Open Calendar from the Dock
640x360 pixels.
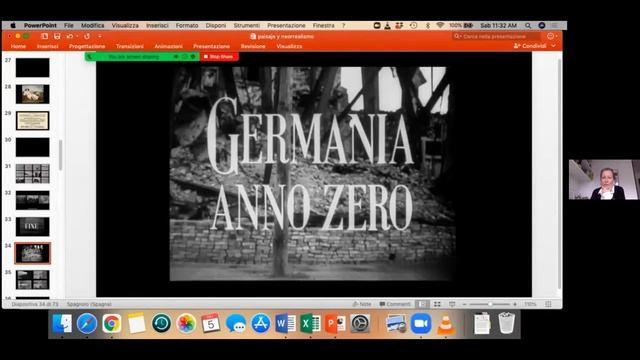(x=211, y=324)
